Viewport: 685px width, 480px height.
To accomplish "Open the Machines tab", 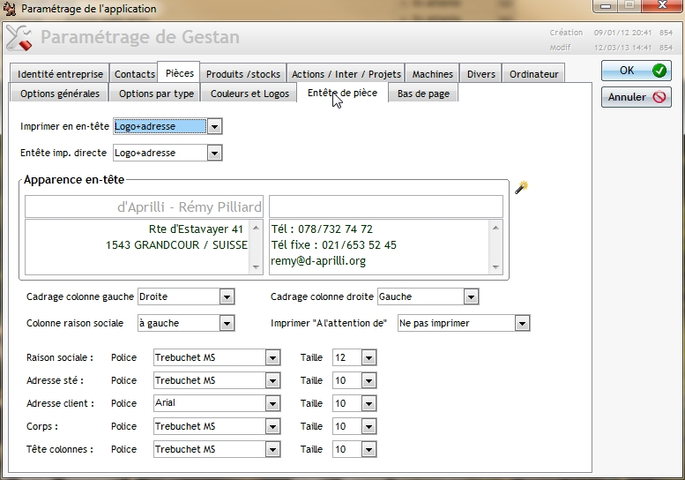I will point(433,74).
